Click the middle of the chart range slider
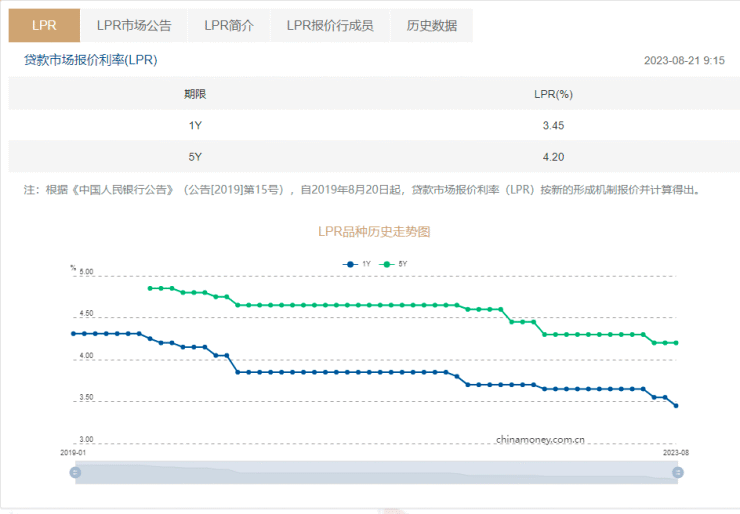Viewport: 740px width, 514px height. [376, 473]
